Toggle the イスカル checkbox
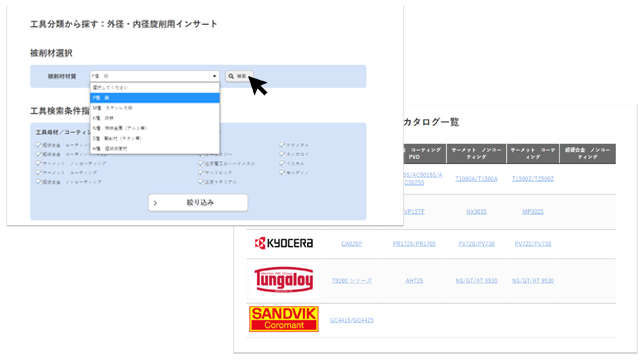This screenshot has height=363, width=644. pyautogui.click(x=282, y=163)
